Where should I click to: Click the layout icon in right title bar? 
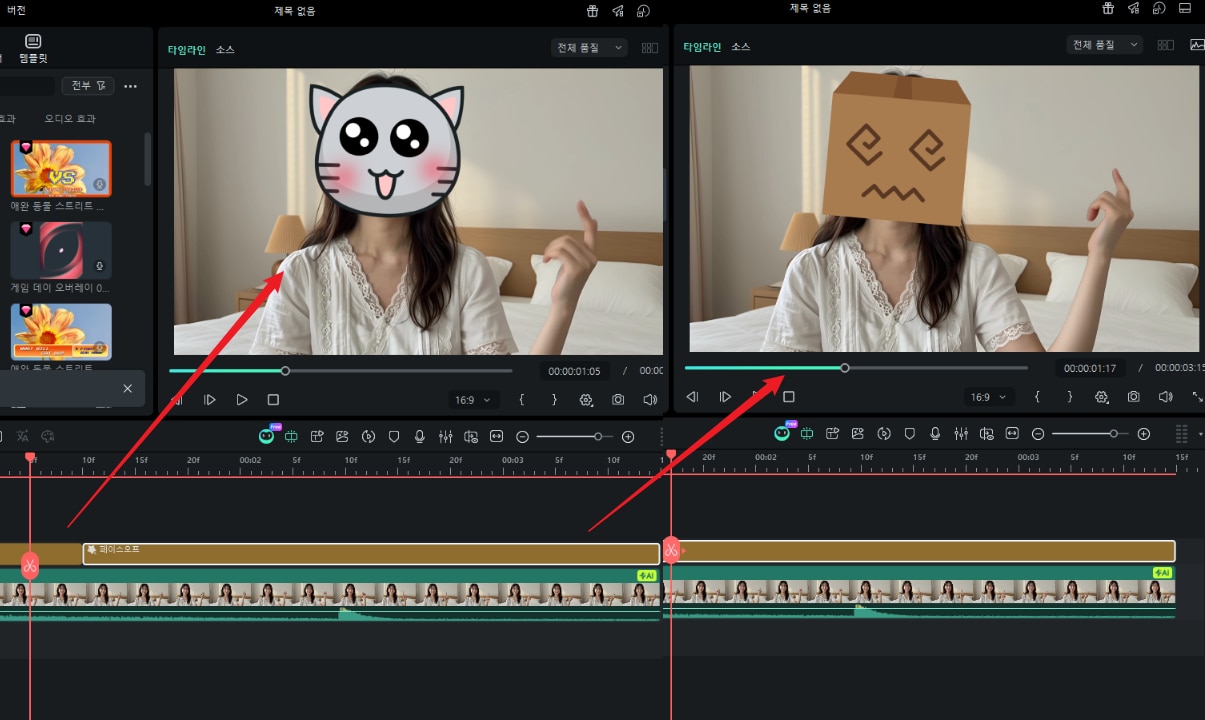[x=1185, y=8]
